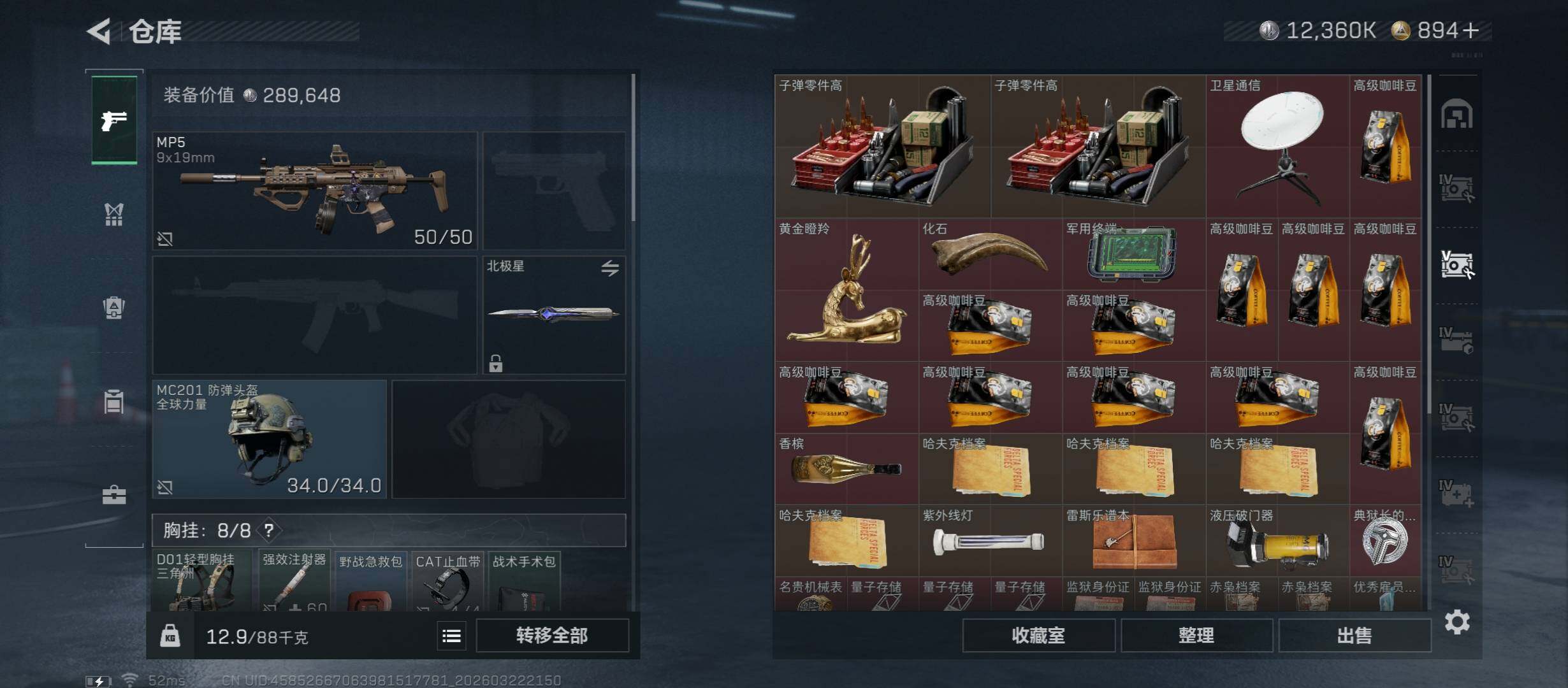The height and width of the screenshot is (688, 1568).
Task: Click the loadout panel scrollbar
Action: point(633,148)
